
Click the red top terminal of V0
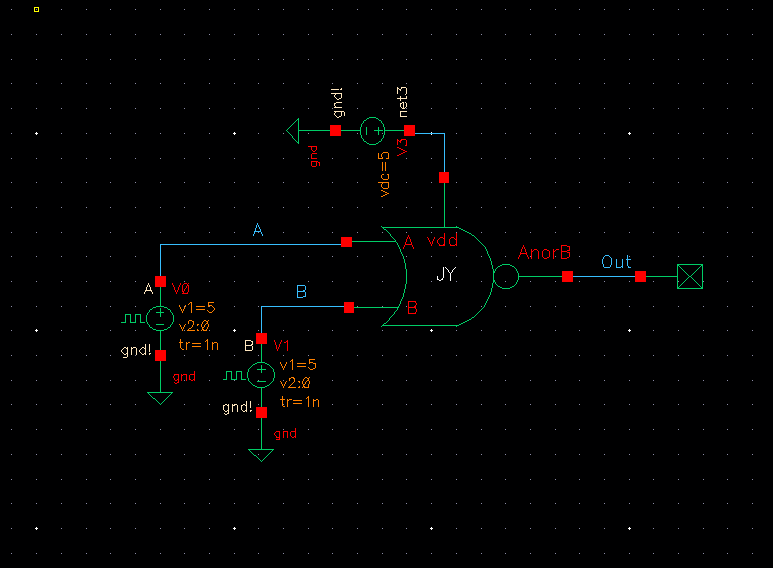click(x=160, y=282)
